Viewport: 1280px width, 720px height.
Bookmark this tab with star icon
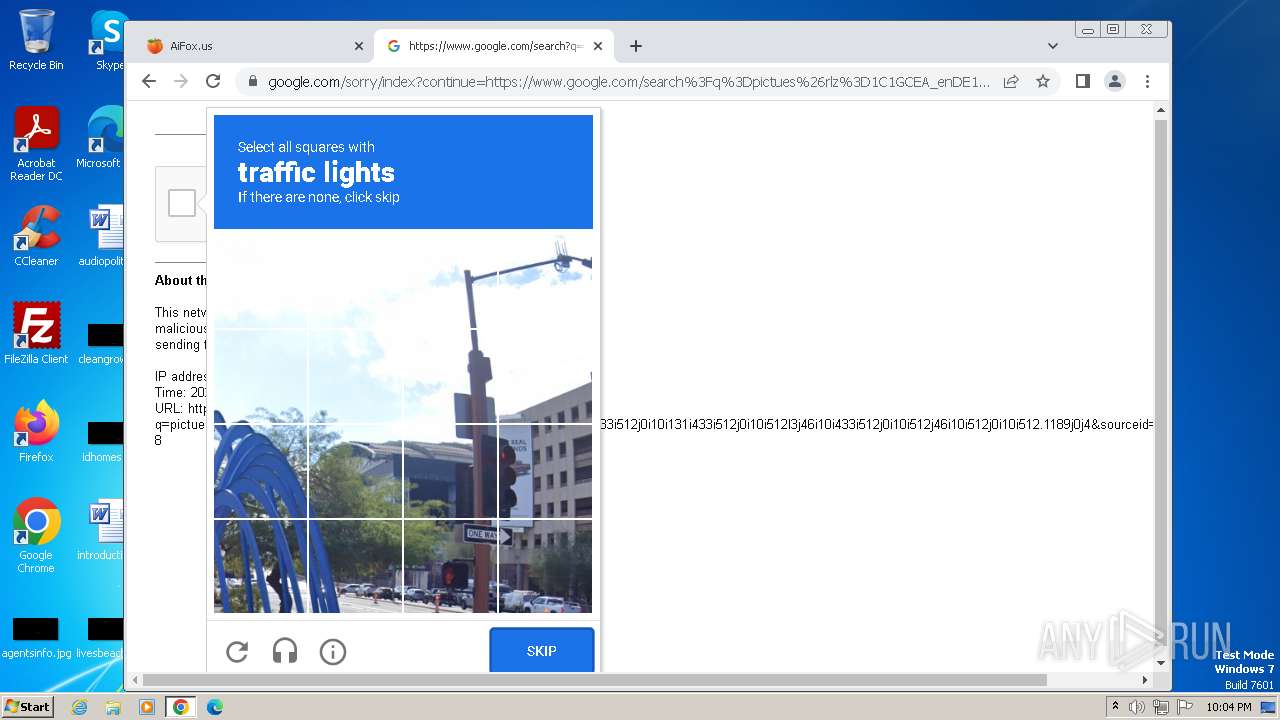click(1043, 81)
